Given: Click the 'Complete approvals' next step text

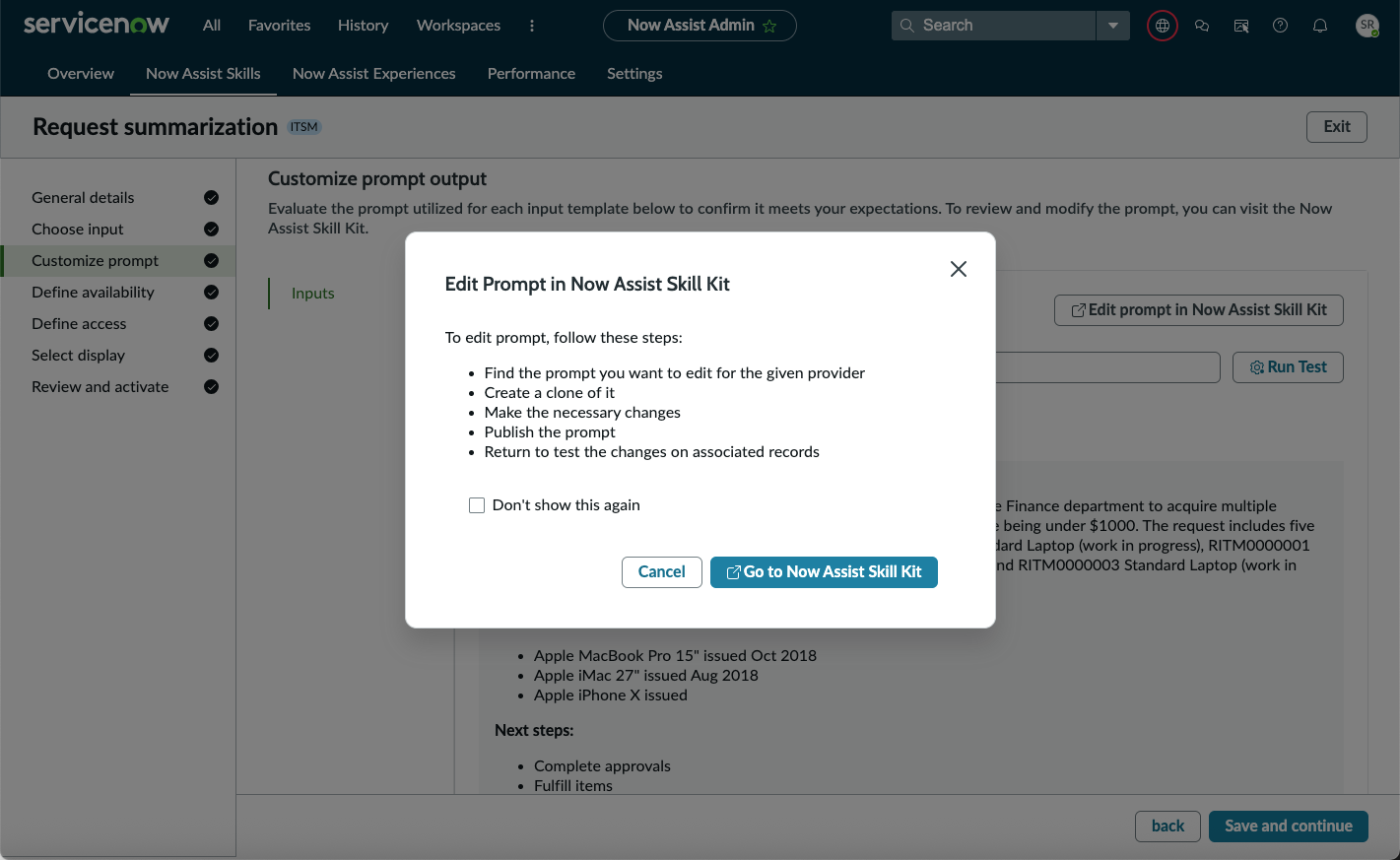Looking at the screenshot, I should [x=602, y=766].
